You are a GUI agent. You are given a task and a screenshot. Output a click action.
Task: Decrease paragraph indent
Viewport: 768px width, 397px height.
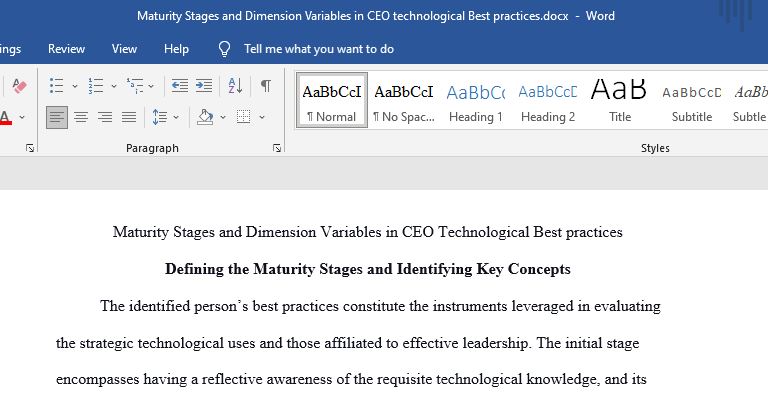180,86
